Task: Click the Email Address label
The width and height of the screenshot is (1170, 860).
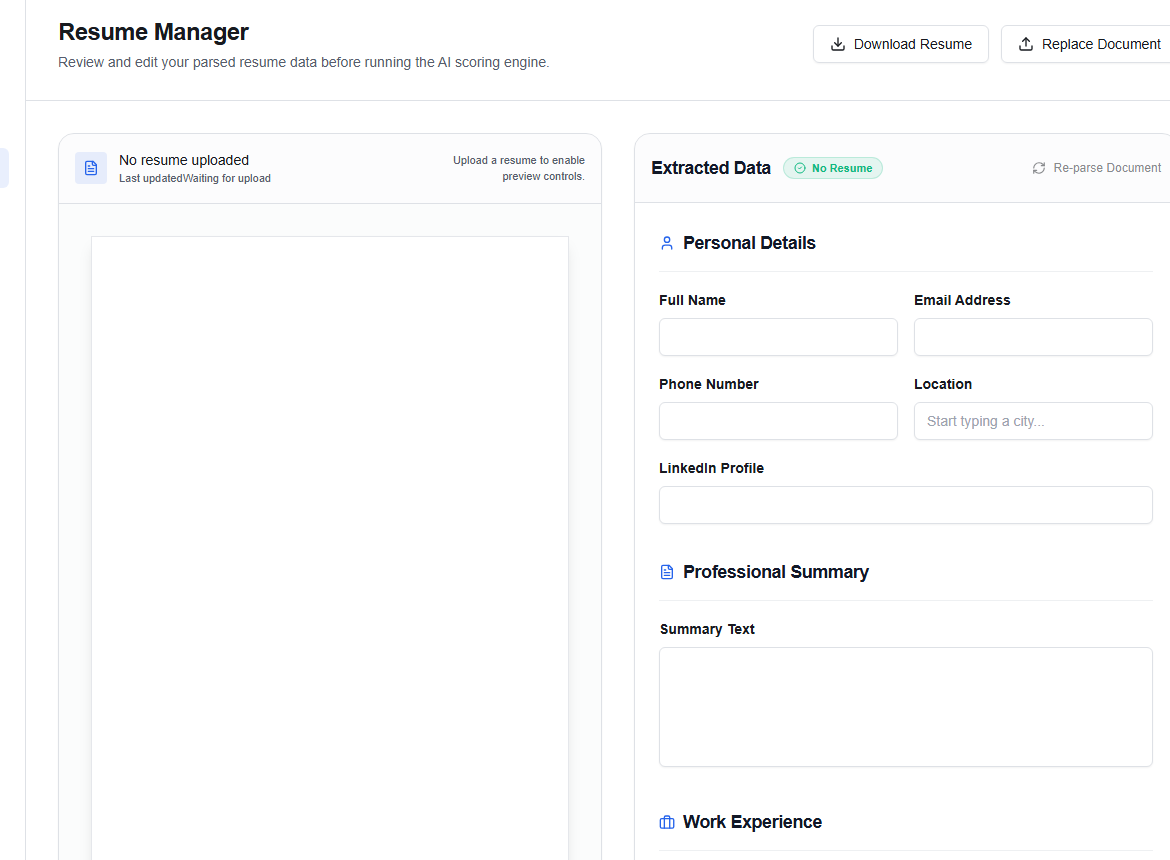Action: [963, 300]
